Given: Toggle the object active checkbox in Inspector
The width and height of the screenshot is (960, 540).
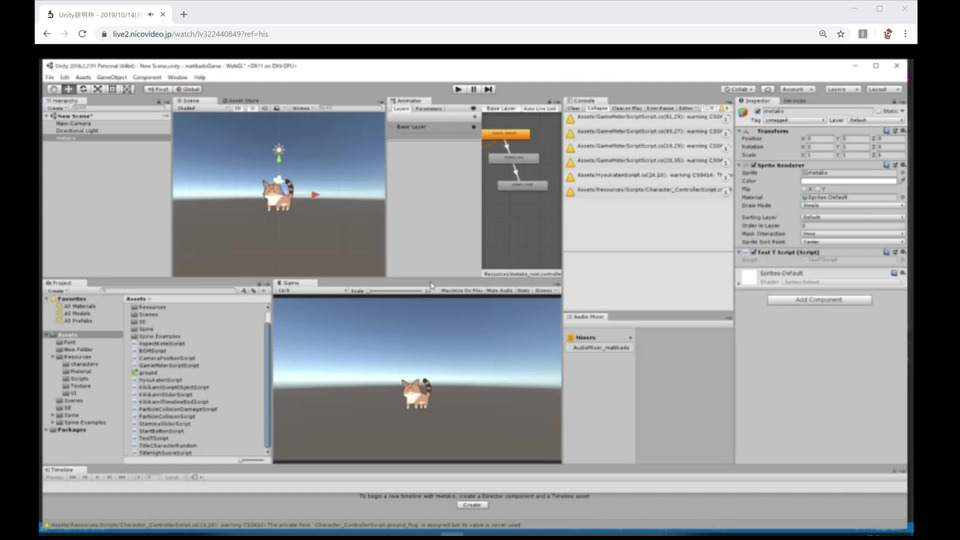Looking at the screenshot, I should pyautogui.click(x=758, y=111).
